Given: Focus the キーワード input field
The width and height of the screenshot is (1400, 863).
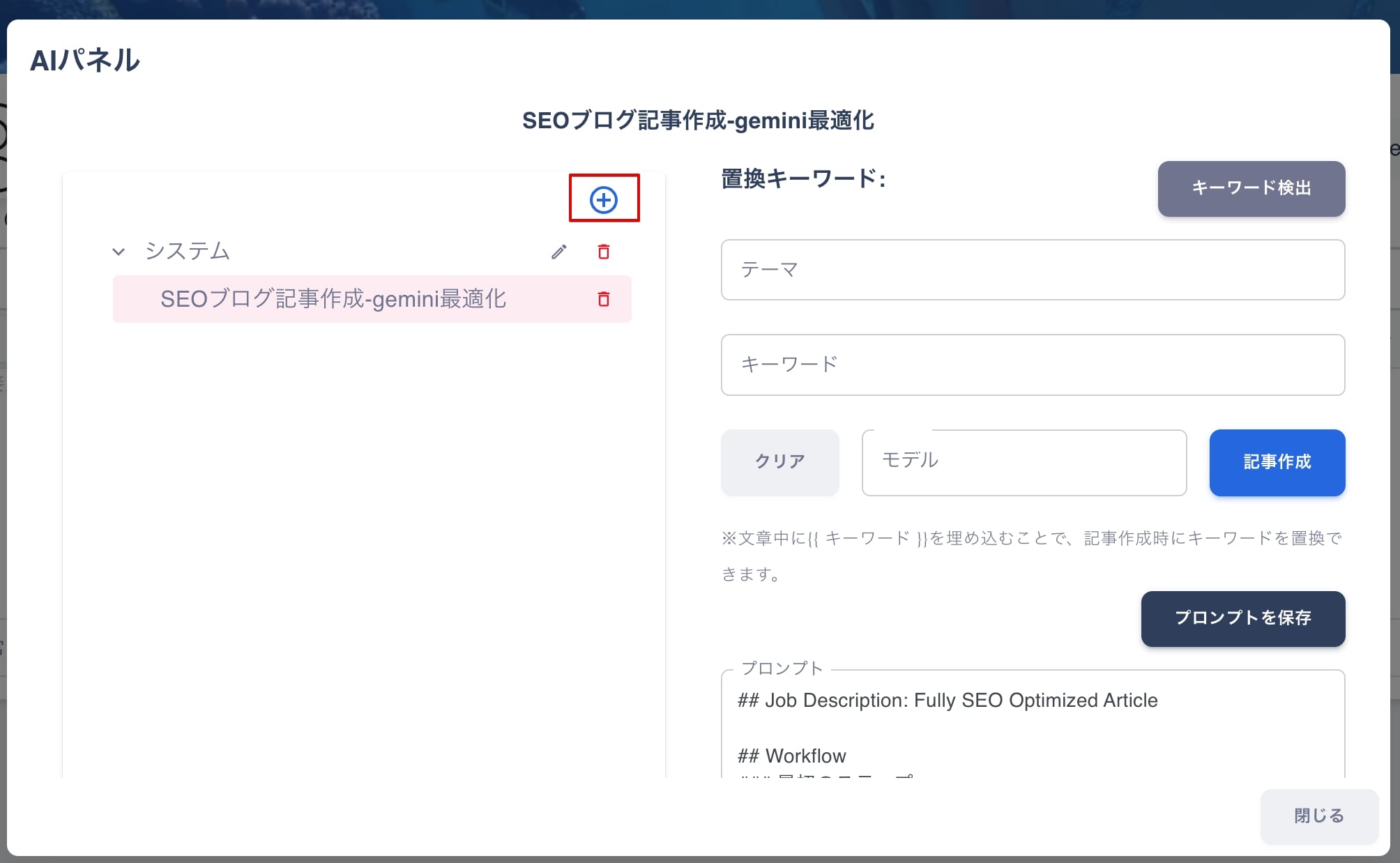Looking at the screenshot, I should click(1033, 365).
